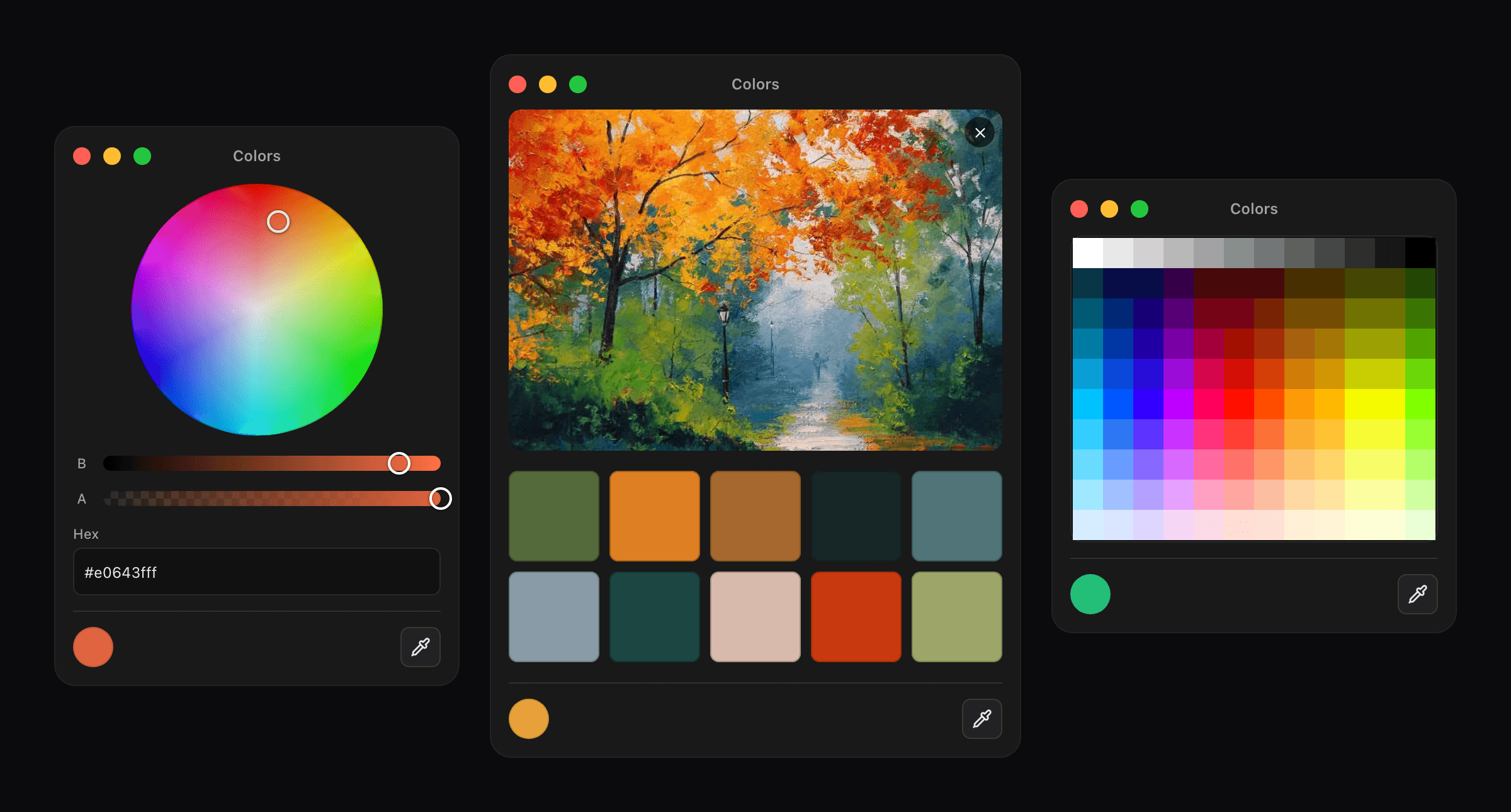The height and width of the screenshot is (812, 1511).
Task: Select the olive green palette swatch
Action: (554, 516)
